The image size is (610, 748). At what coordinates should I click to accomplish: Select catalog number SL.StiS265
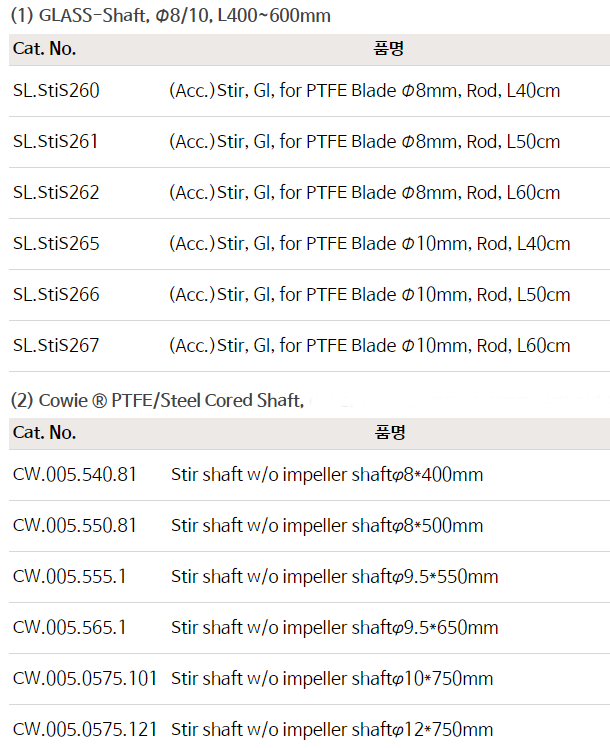point(56,244)
